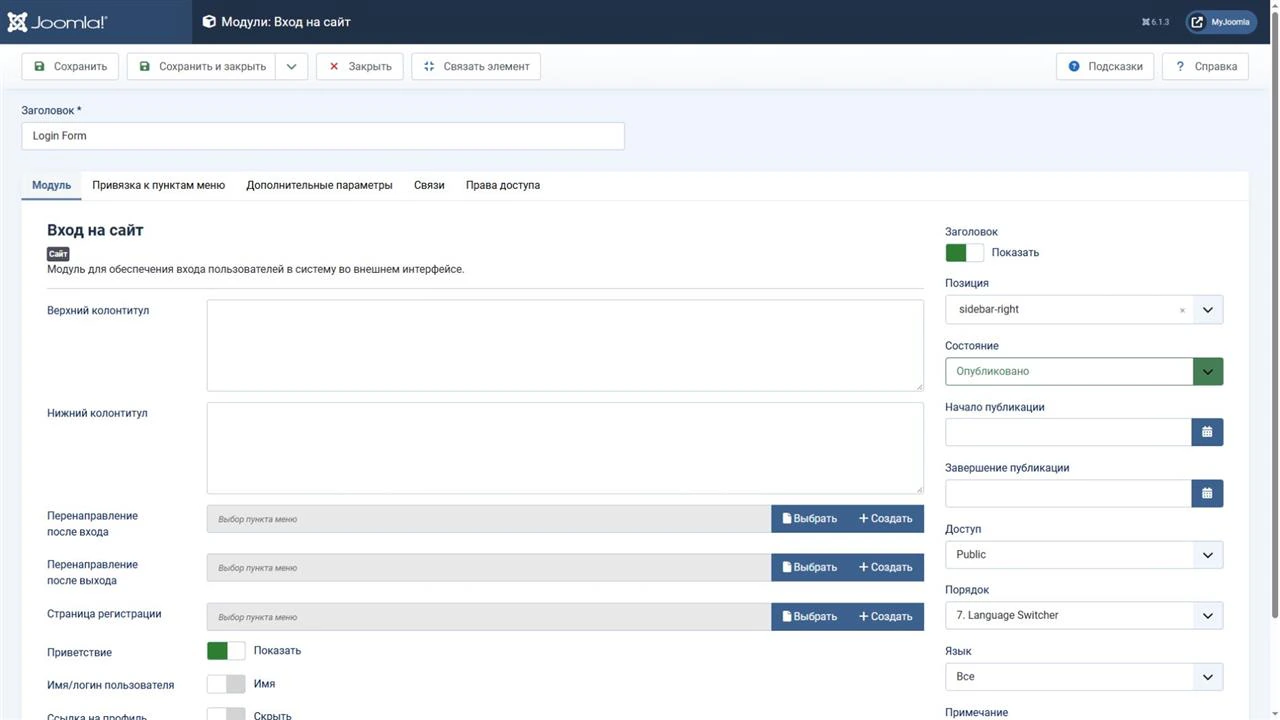Image resolution: width=1280 pixels, height=720 pixels.
Task: Click Создать for Страница регистрации
Action: point(886,617)
